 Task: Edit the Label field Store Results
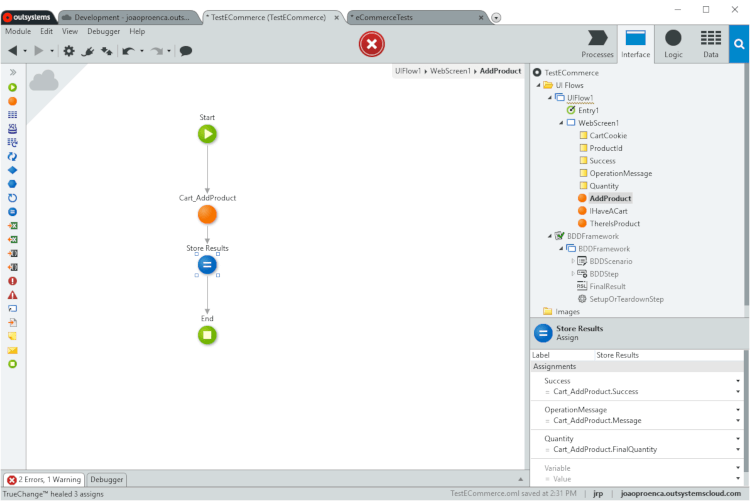pos(669,355)
